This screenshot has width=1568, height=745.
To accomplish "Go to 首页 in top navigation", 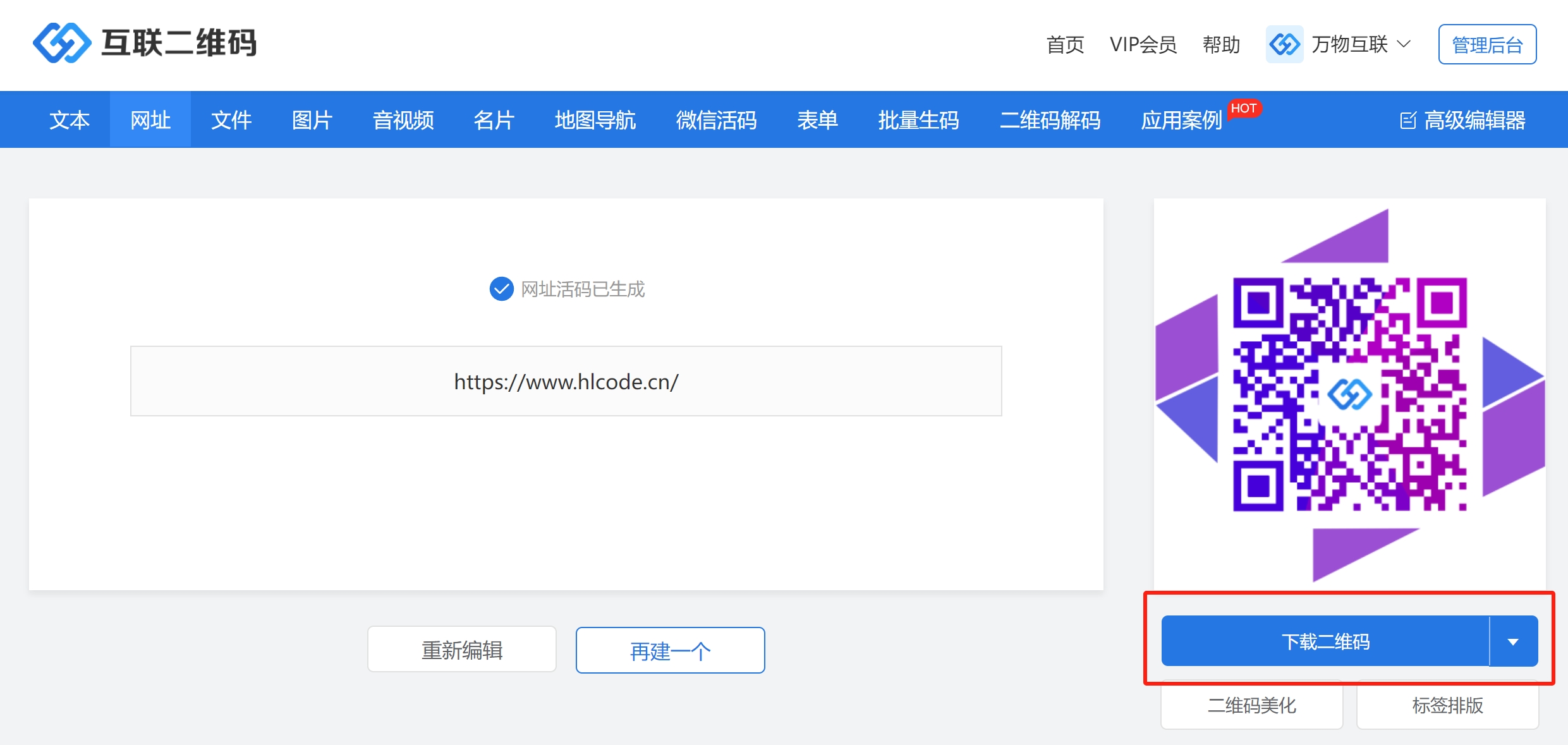I will click(1065, 45).
